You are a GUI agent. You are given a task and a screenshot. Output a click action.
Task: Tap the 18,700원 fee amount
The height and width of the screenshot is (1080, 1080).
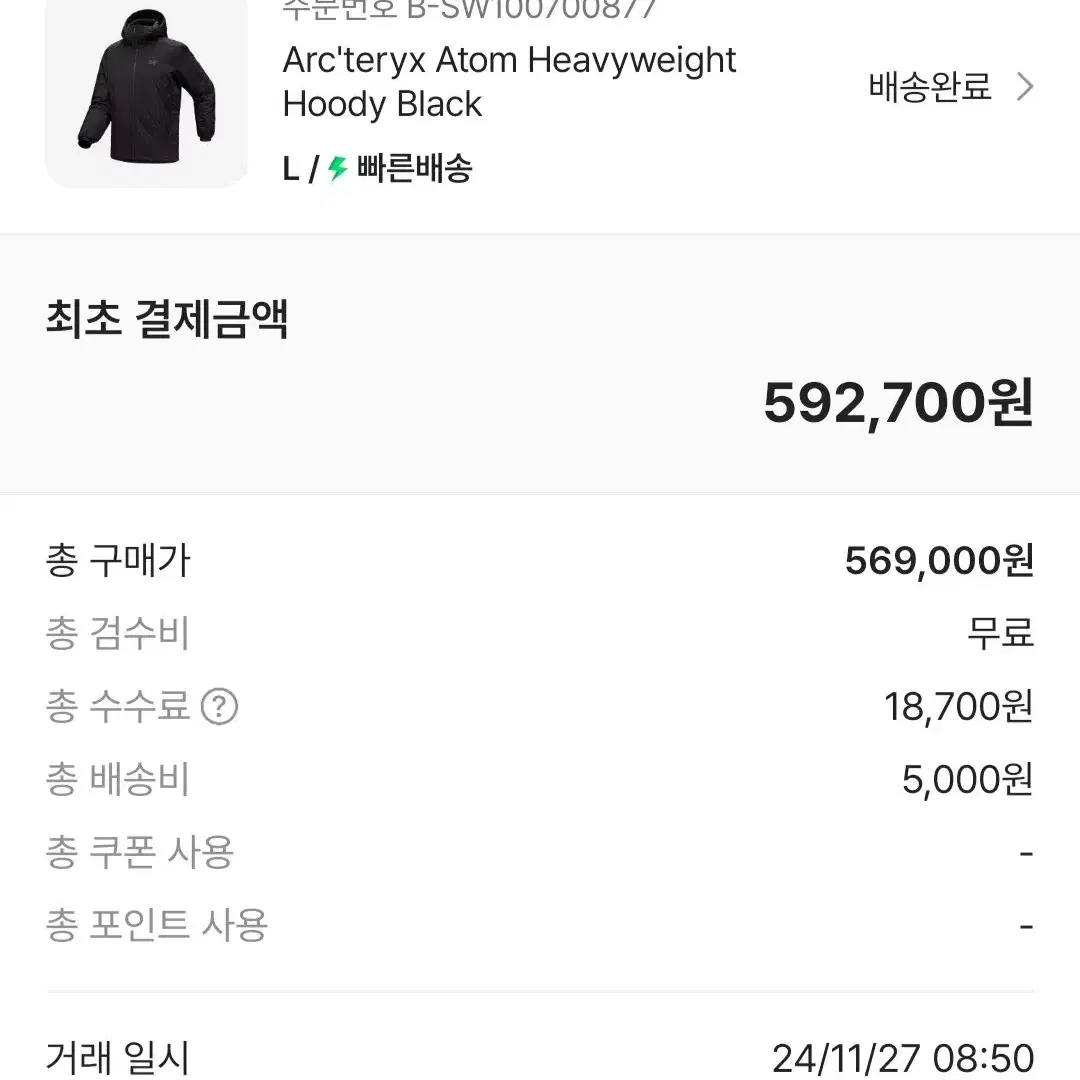pyautogui.click(x=958, y=707)
